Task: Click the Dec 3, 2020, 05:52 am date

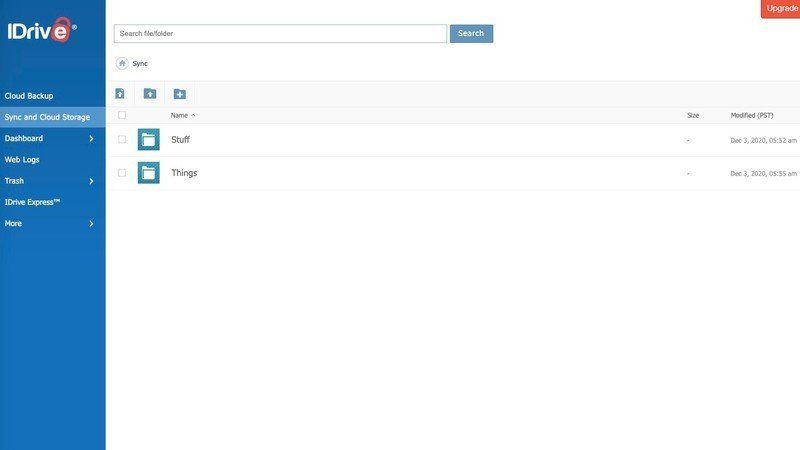Action: 763,140
